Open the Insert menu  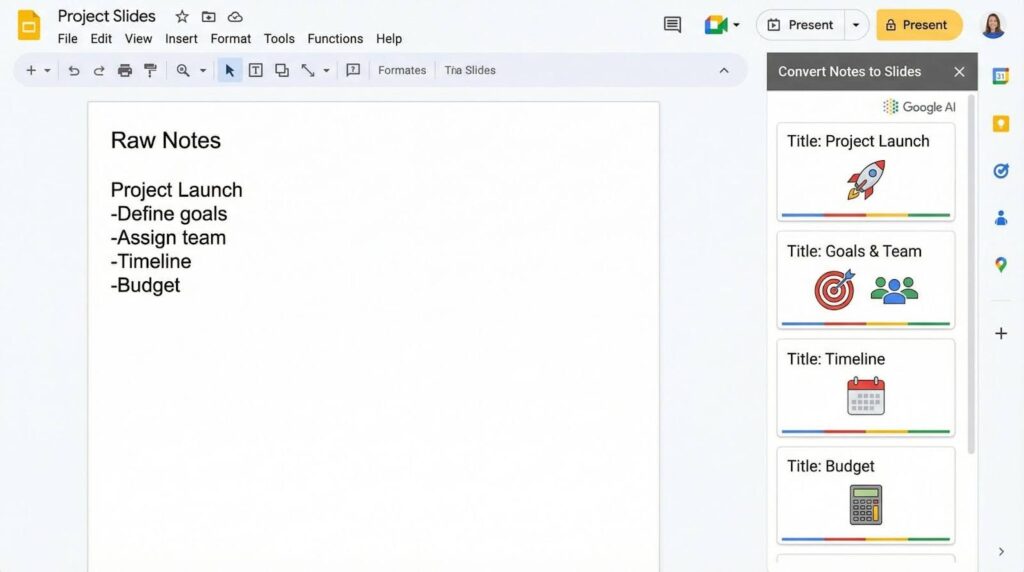coord(181,39)
